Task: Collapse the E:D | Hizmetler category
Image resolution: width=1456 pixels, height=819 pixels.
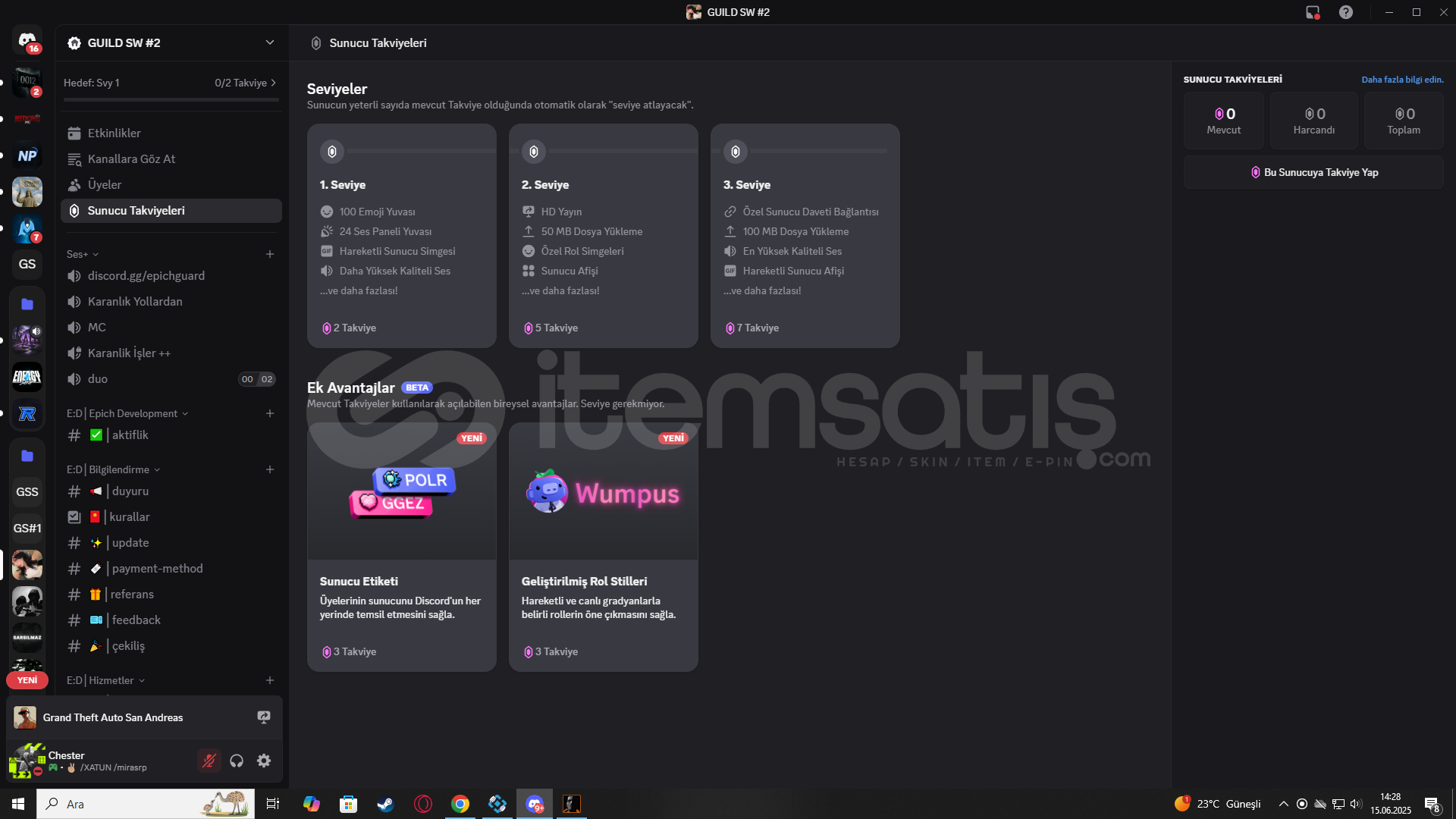Action: [x=105, y=680]
